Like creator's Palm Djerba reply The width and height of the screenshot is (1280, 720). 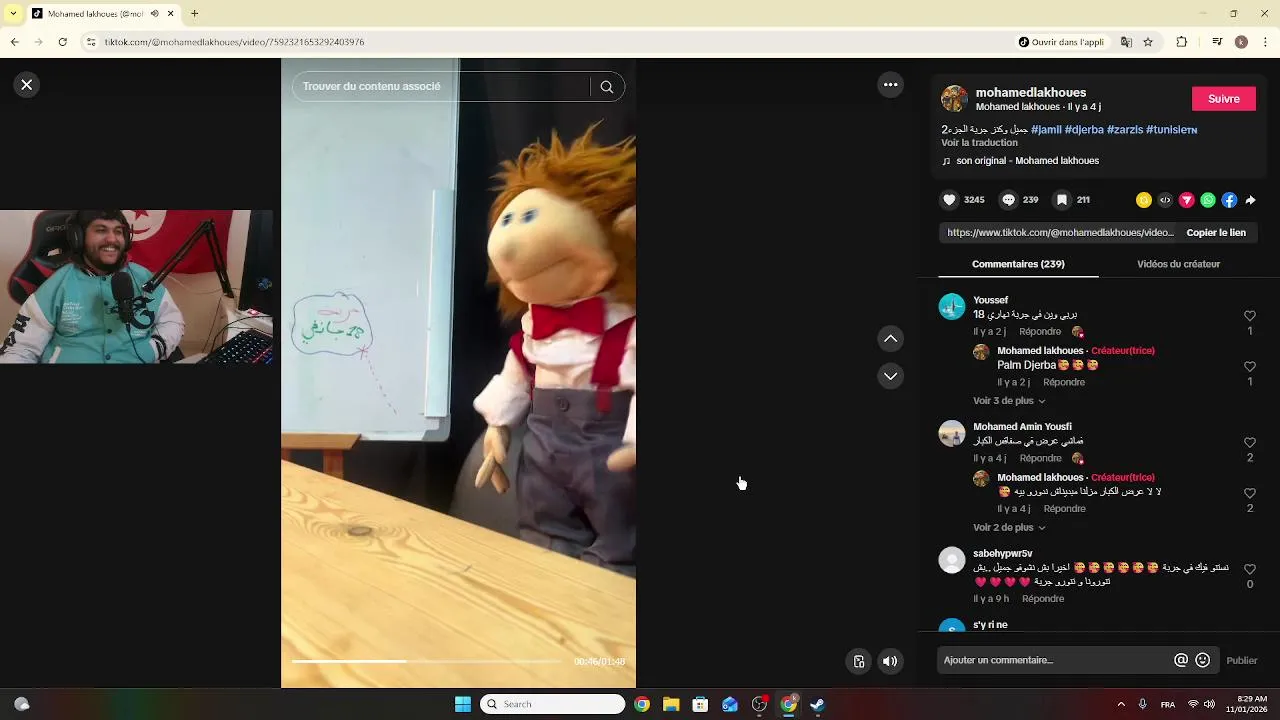[1249, 367]
